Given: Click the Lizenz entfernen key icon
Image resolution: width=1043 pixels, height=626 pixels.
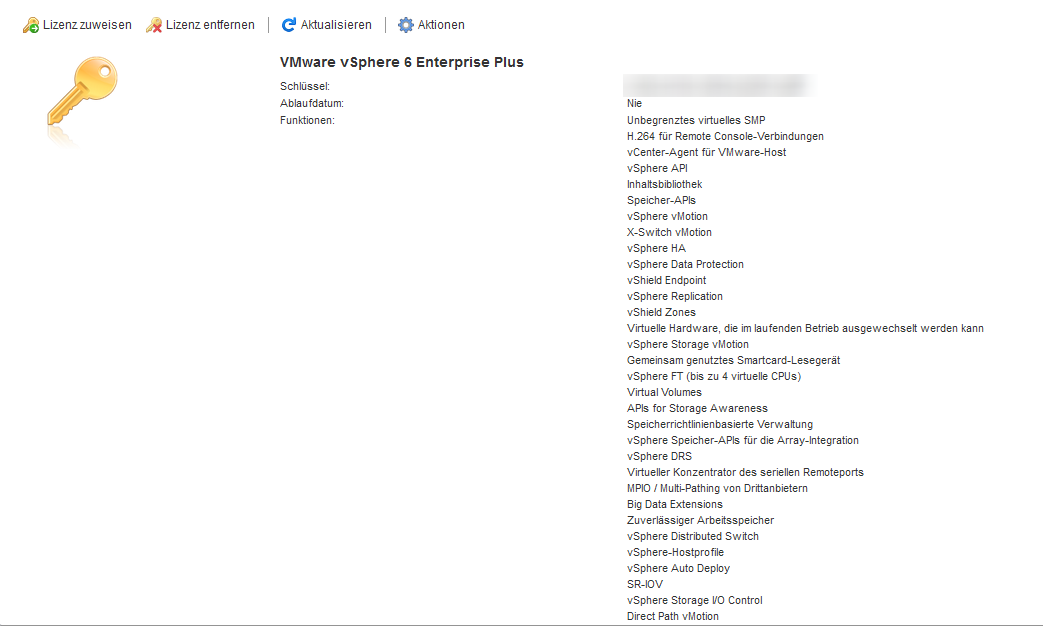Looking at the screenshot, I should (154, 25).
